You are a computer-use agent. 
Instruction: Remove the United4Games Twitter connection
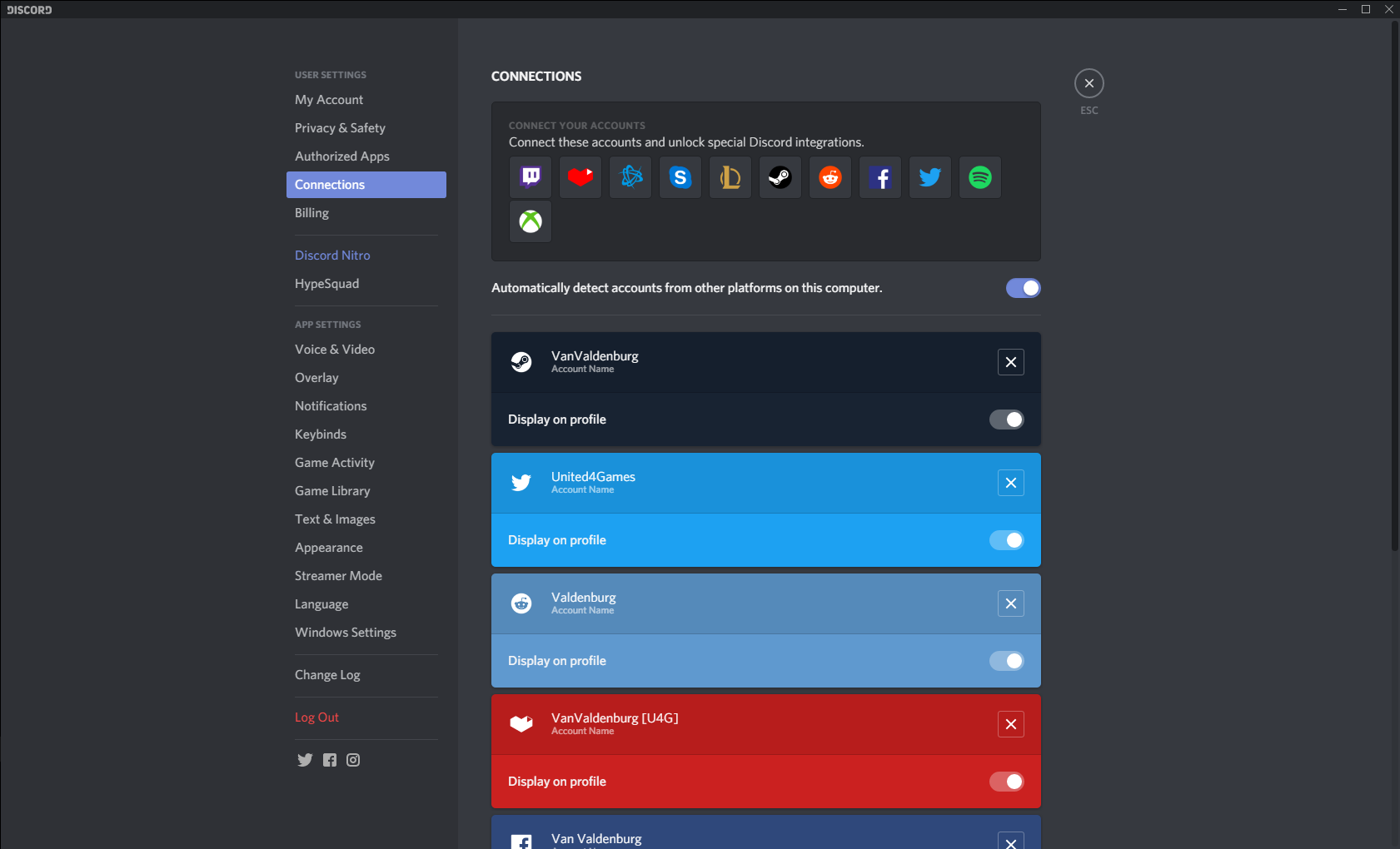point(1011,483)
